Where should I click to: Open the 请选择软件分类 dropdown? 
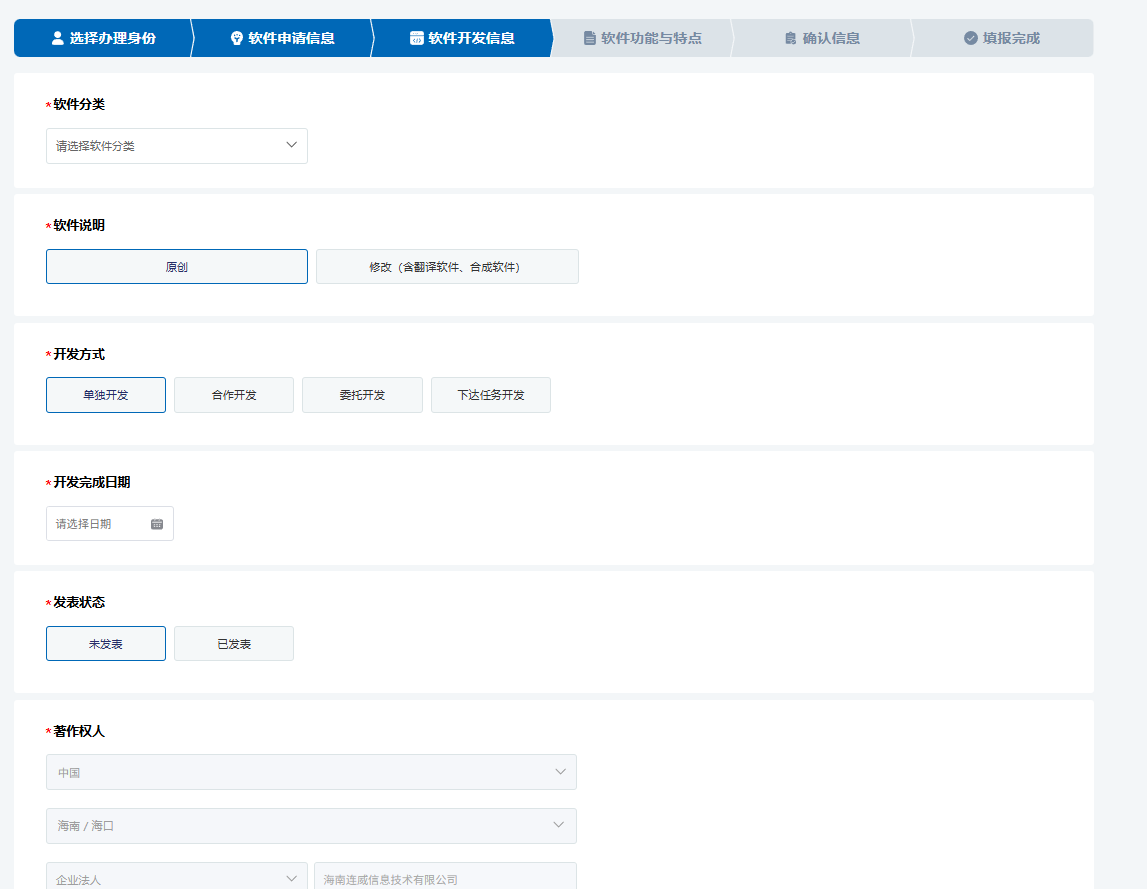coord(177,146)
